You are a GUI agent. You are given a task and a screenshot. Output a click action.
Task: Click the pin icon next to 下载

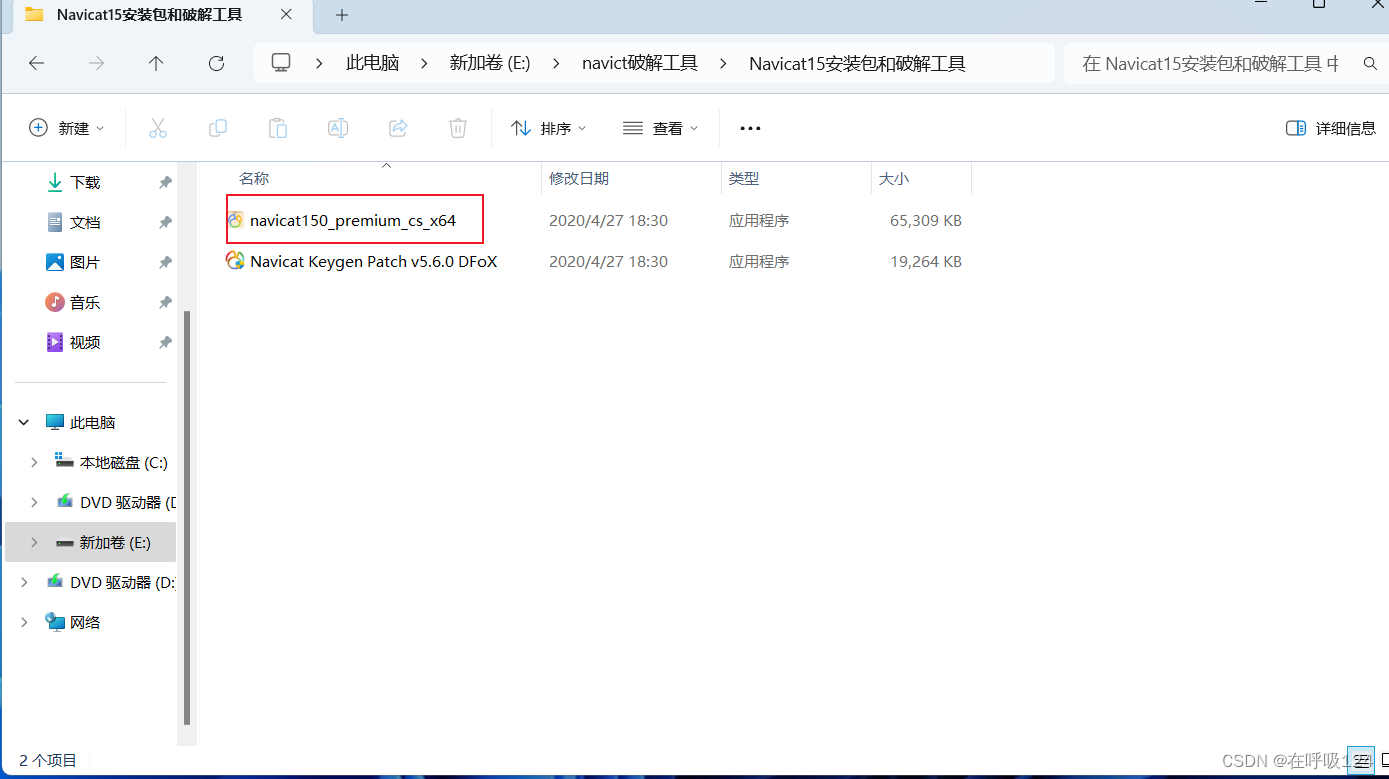click(x=165, y=183)
